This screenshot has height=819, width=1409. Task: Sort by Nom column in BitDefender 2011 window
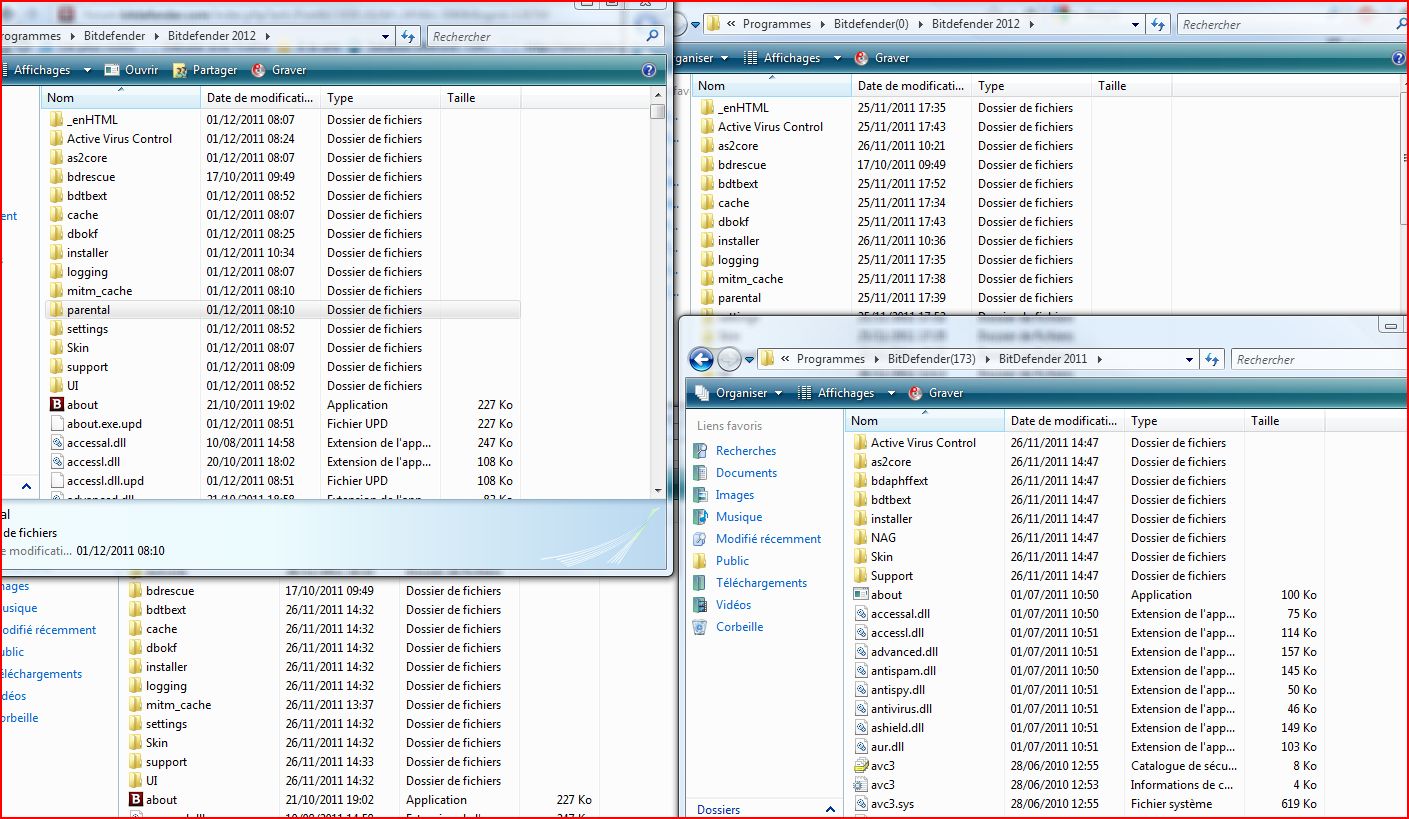(x=925, y=421)
